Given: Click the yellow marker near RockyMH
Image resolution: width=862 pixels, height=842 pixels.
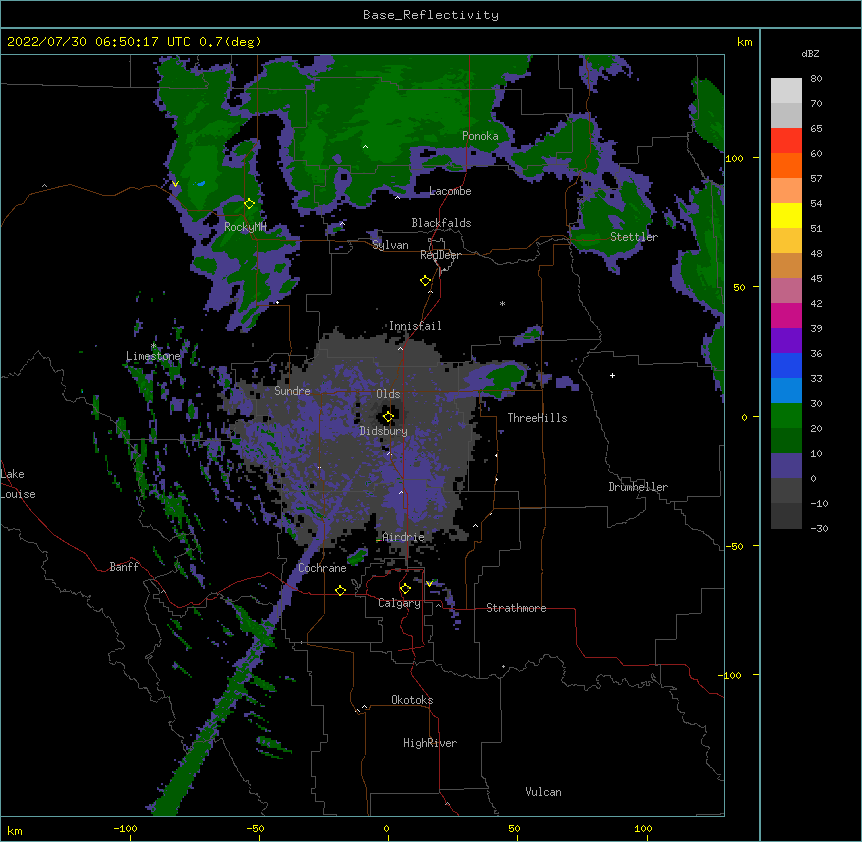Looking at the screenshot, I should click(249, 203).
